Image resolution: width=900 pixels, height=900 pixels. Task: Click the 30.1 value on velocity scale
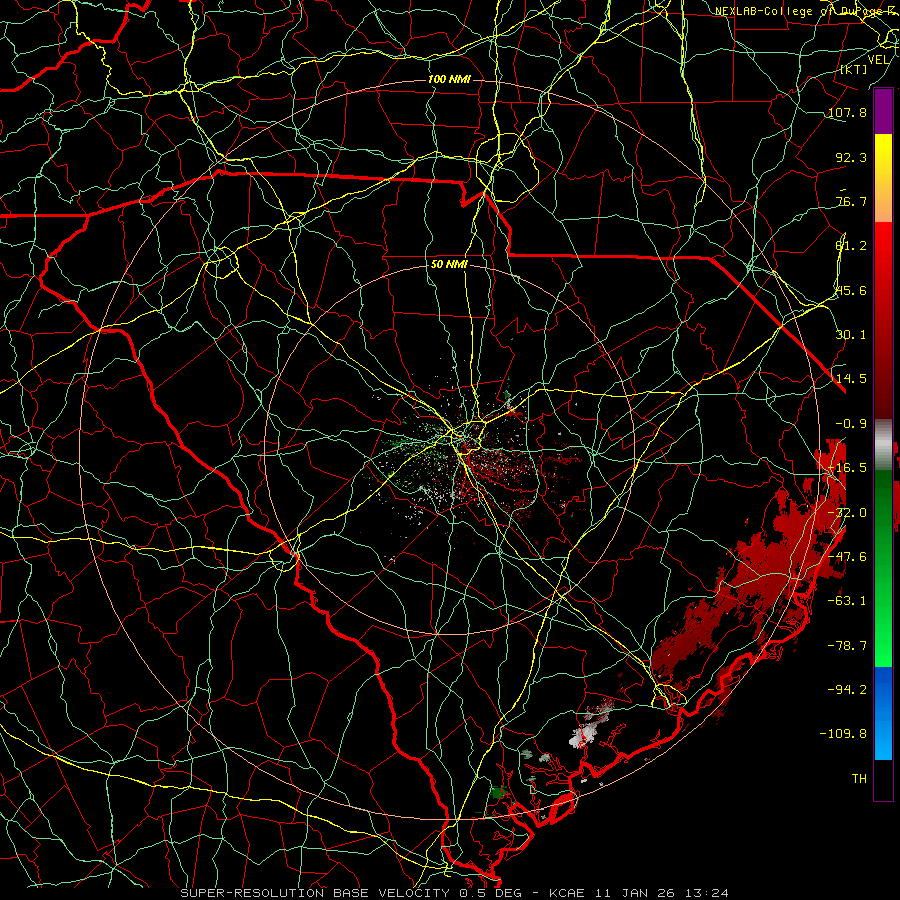851,335
